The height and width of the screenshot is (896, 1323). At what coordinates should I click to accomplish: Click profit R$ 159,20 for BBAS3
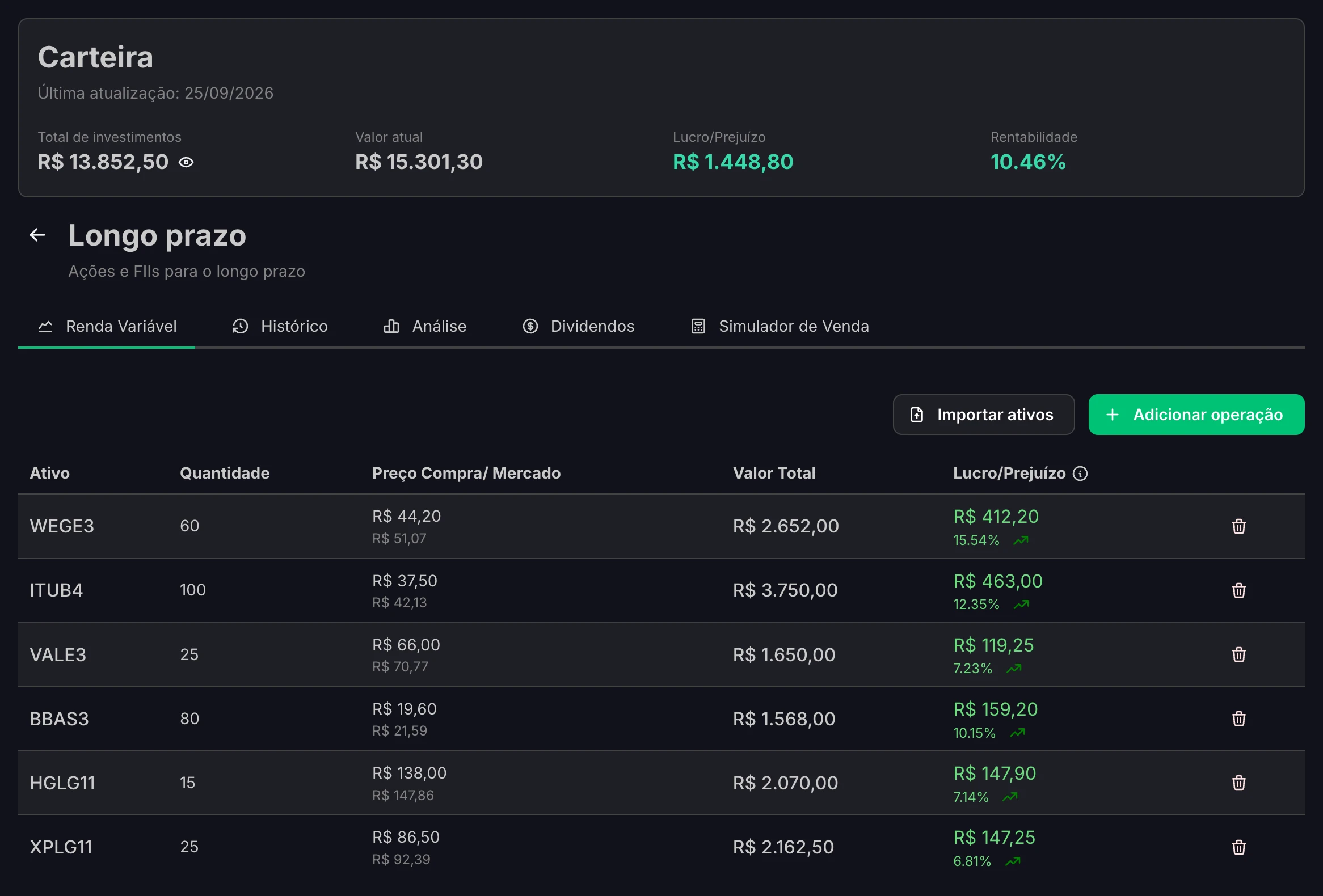pos(996,709)
